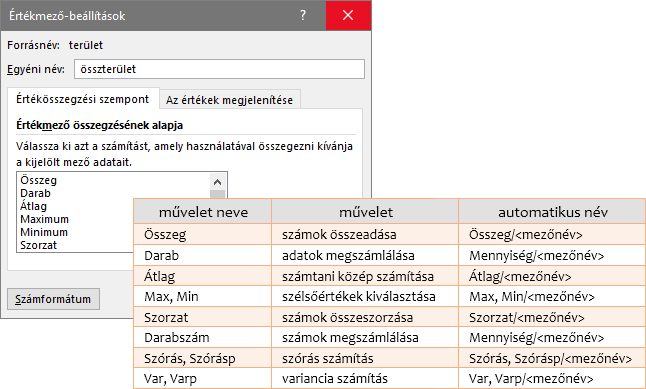Click the művelet column header
646x389 pixels.
click(365, 212)
